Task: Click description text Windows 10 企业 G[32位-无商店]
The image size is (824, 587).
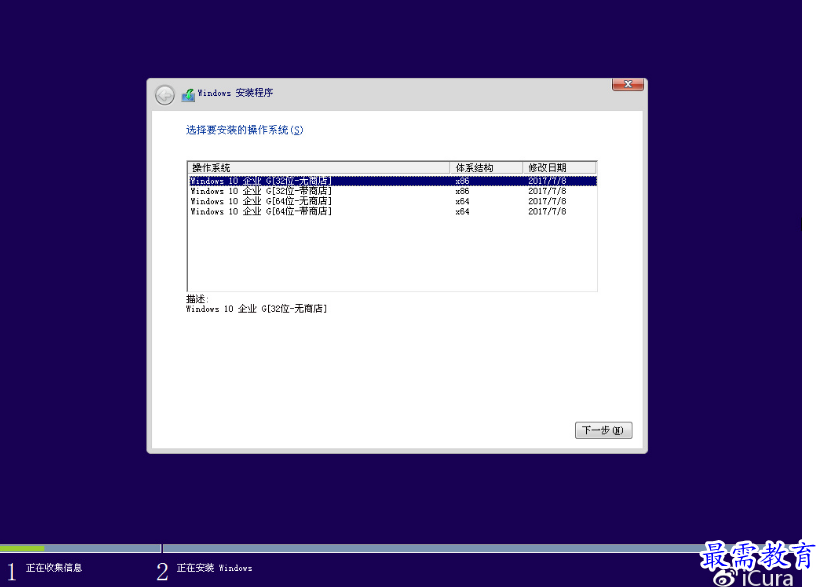Action: pyautogui.click(x=256, y=309)
